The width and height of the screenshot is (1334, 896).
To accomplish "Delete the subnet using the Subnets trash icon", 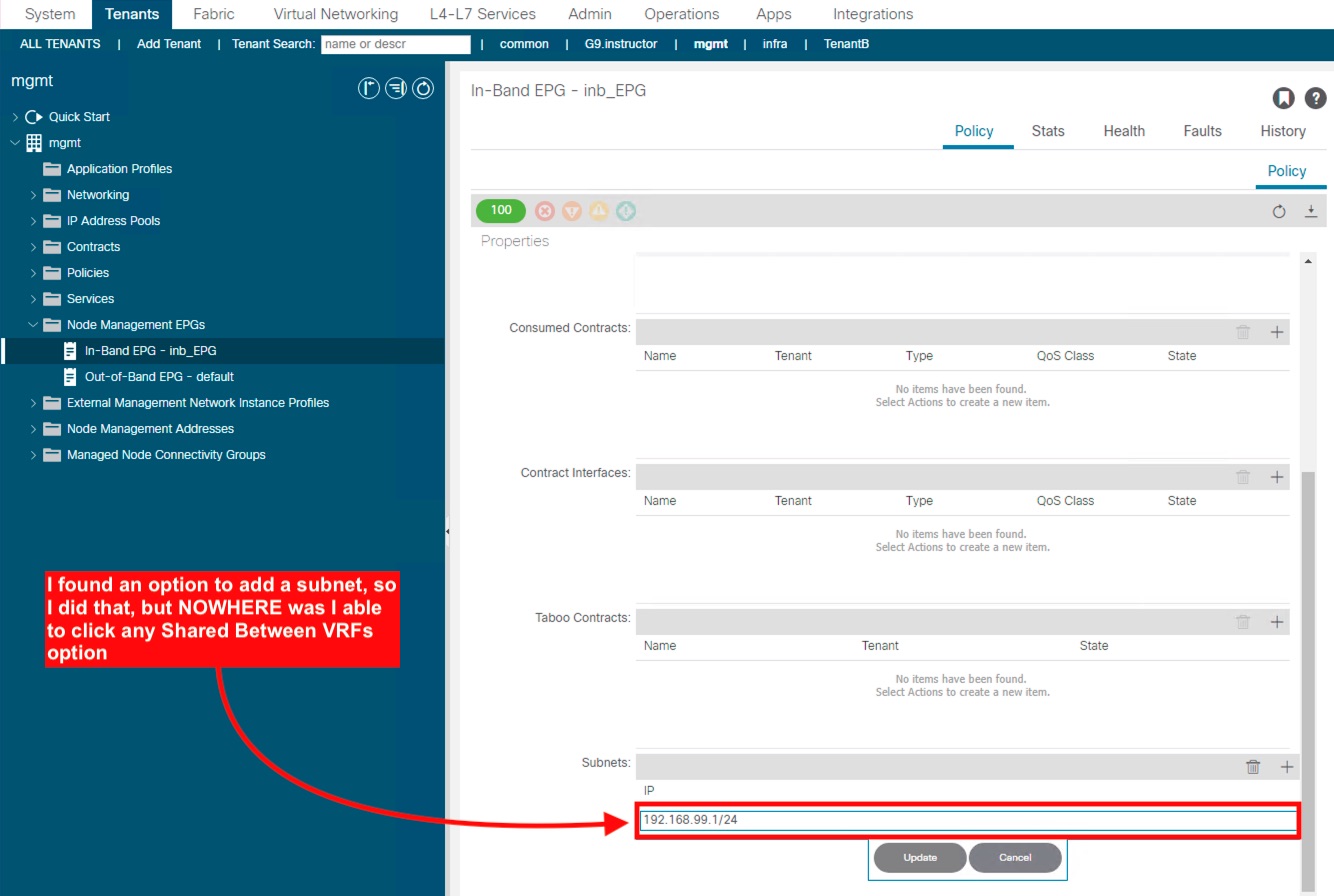I will (1253, 767).
